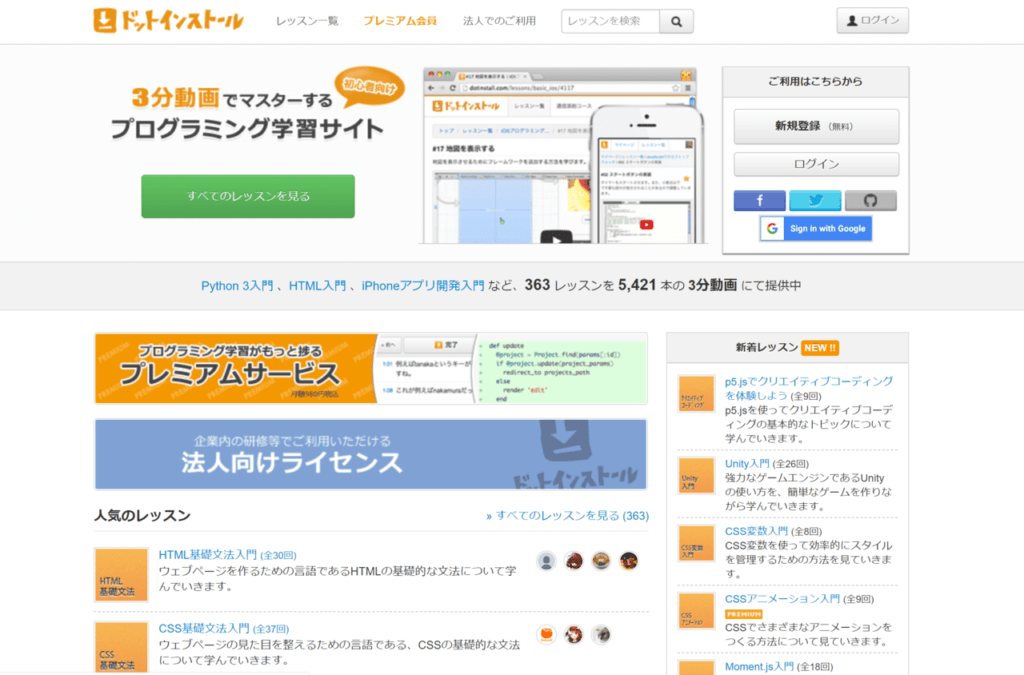This screenshot has height=675, width=1024.
Task: Click the Sign in with Google button
Action: point(816,229)
